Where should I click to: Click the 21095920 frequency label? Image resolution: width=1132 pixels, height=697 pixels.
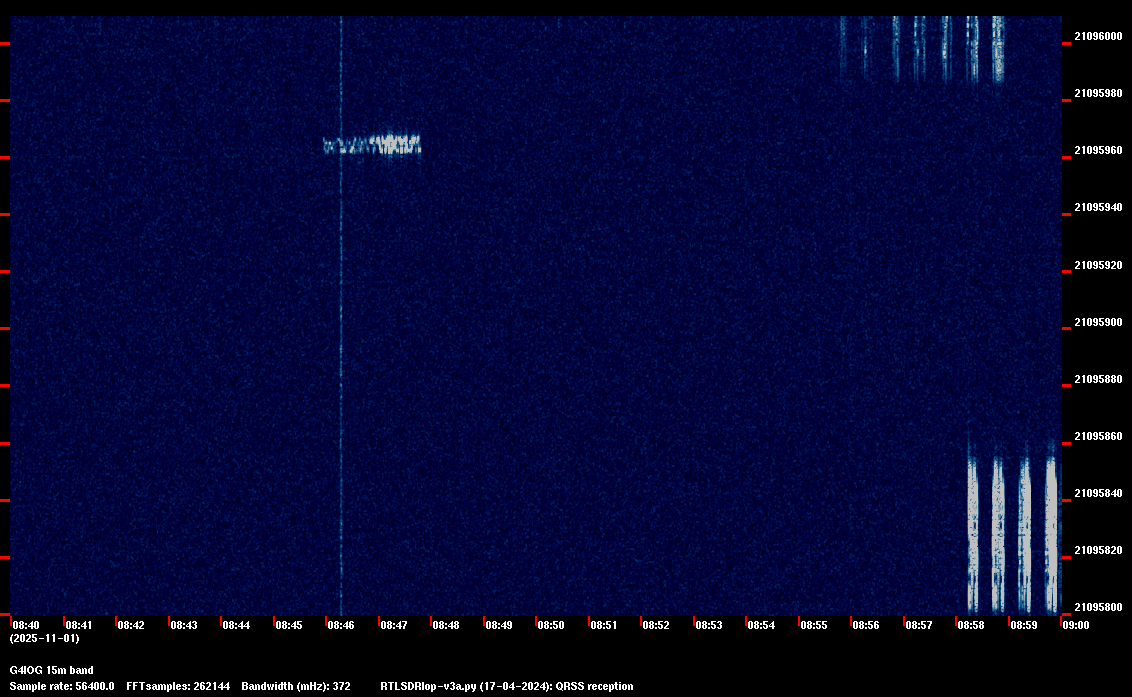click(x=1098, y=265)
